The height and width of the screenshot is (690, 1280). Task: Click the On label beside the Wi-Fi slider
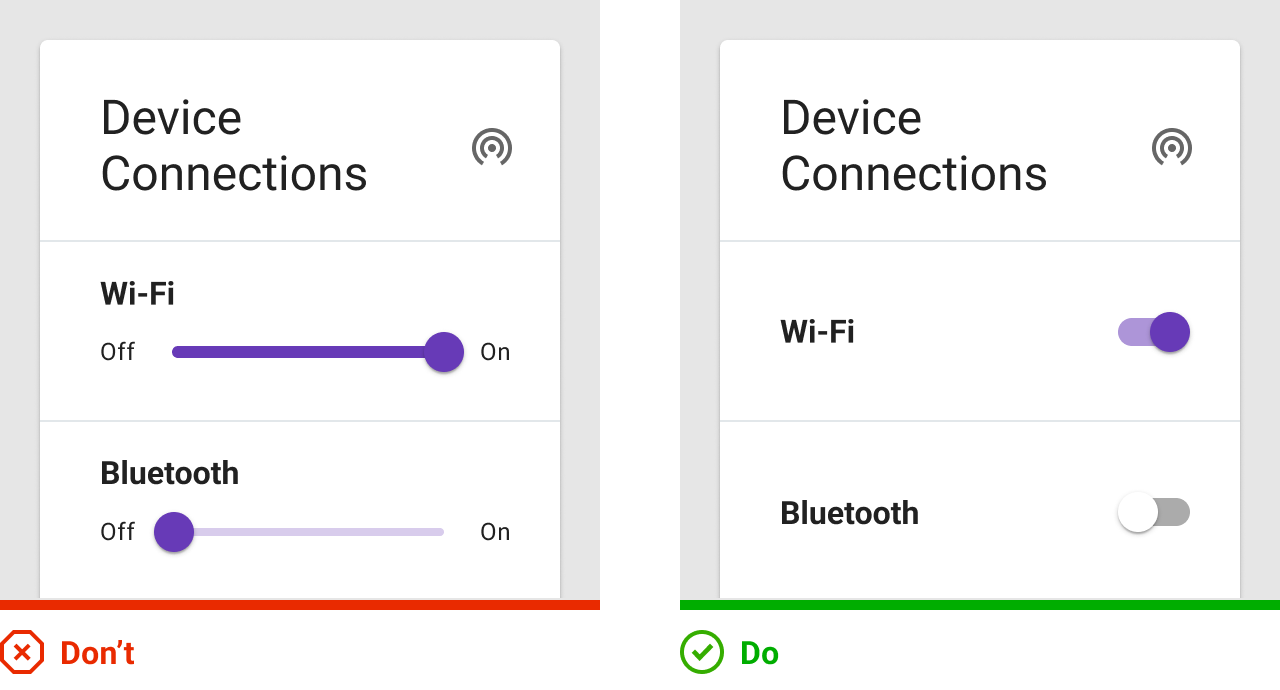pyautogui.click(x=495, y=352)
